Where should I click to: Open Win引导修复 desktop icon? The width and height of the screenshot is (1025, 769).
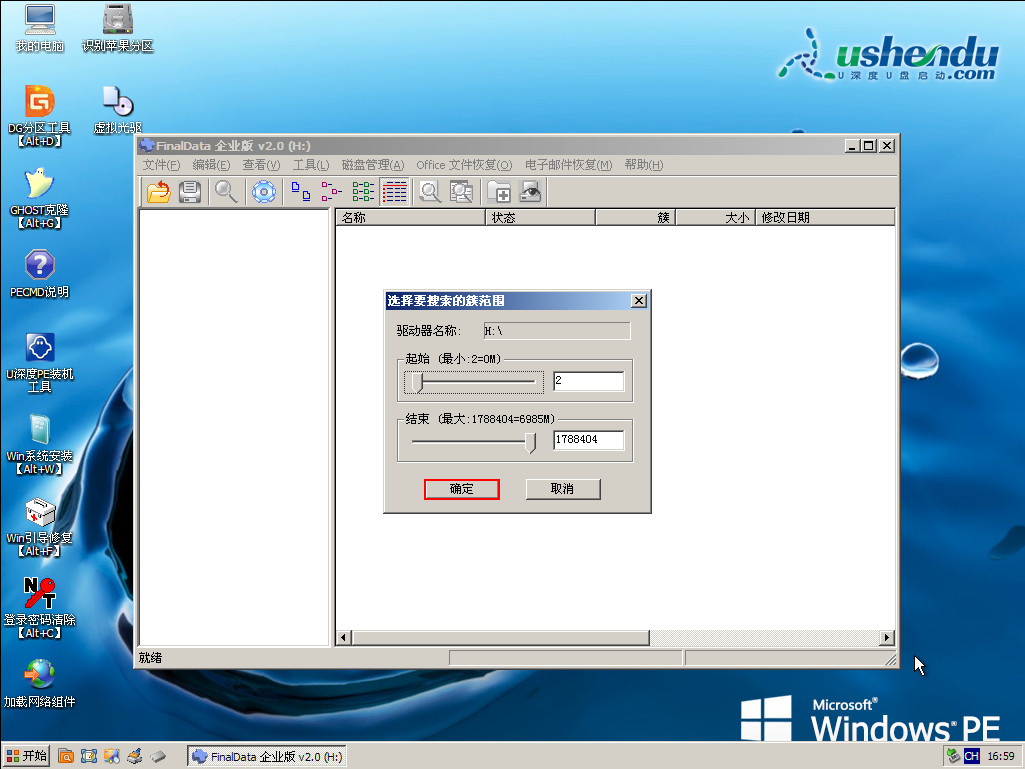(x=40, y=527)
